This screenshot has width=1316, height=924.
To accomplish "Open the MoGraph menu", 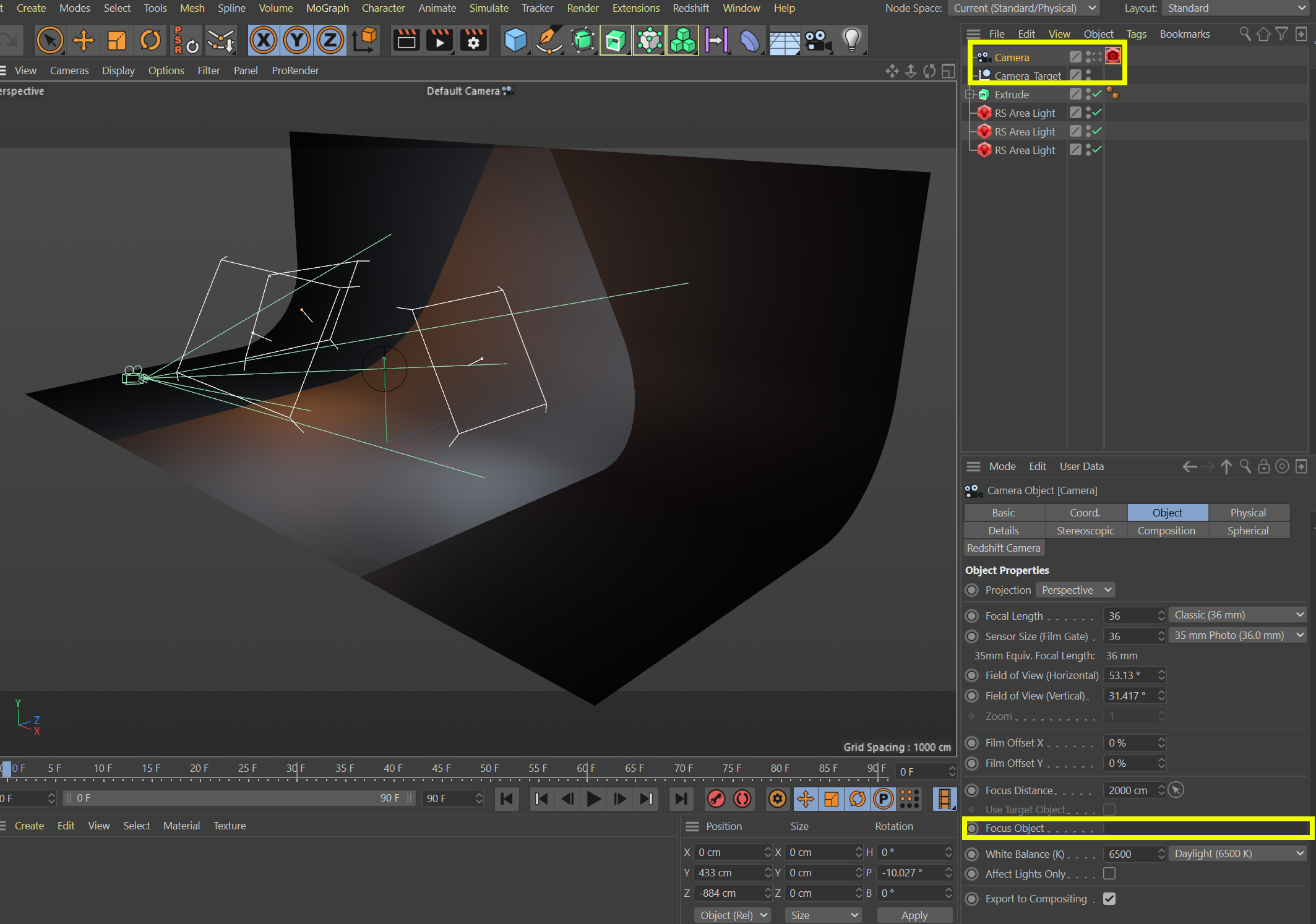I will click(x=327, y=8).
